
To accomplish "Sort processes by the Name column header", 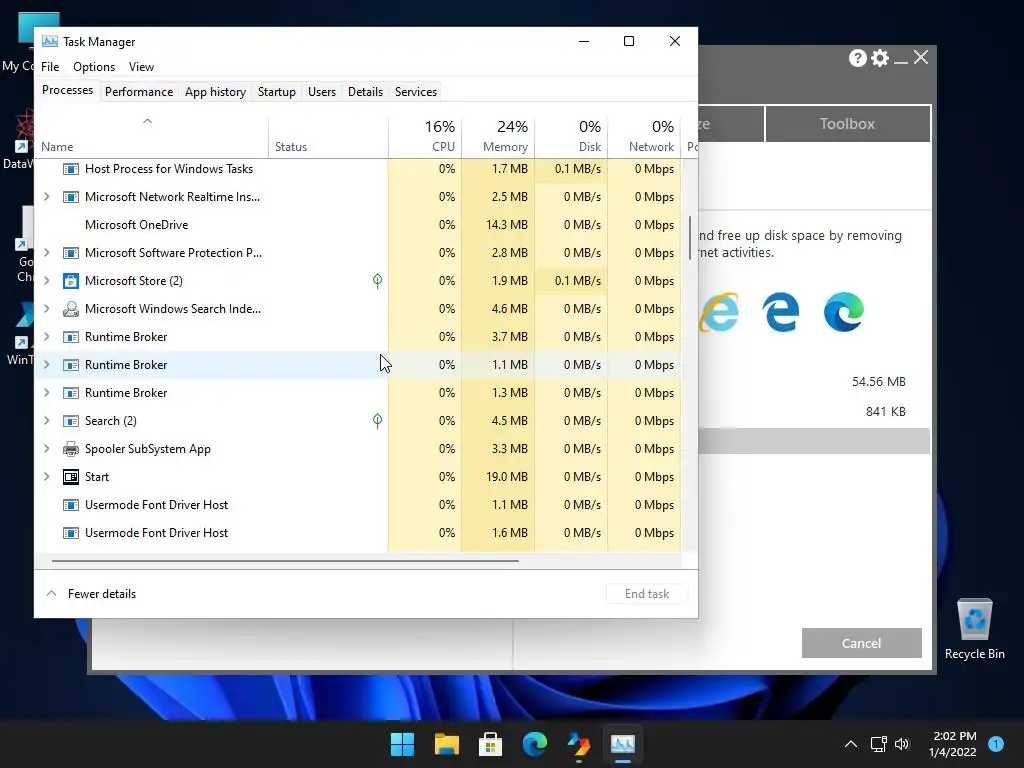I will (x=152, y=136).
